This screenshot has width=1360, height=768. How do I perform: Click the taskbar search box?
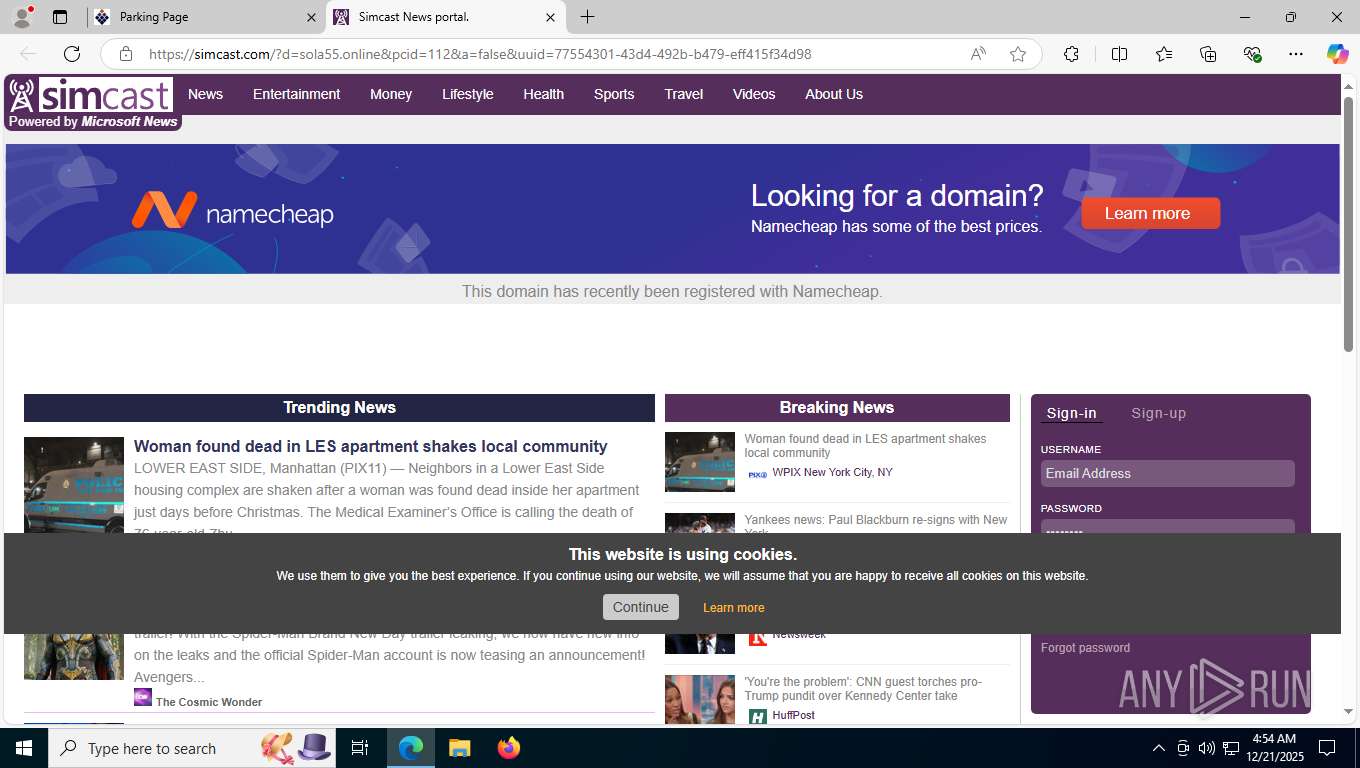point(193,748)
